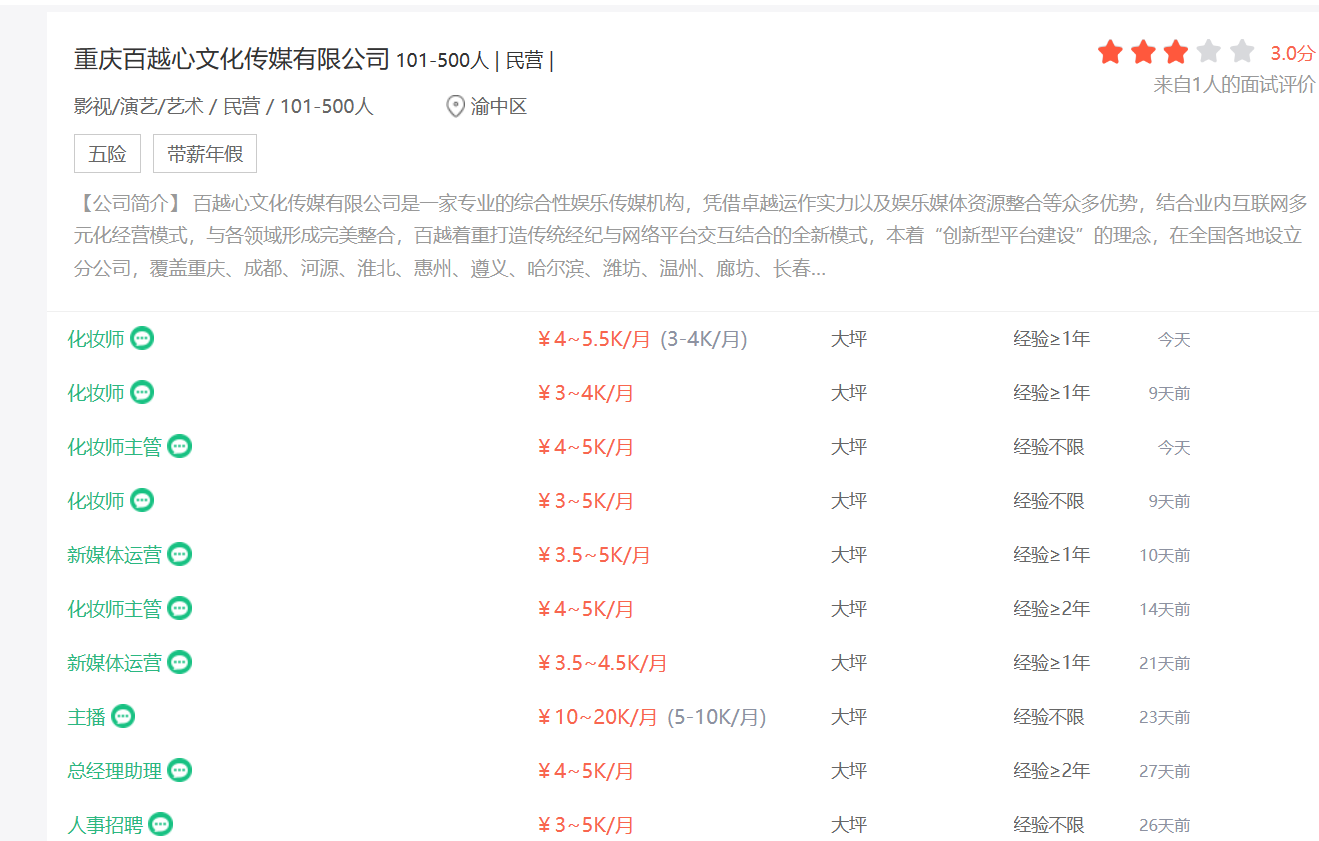Click 大坪 in the 主播 row
This screenshot has width=1319, height=841.
849,717
